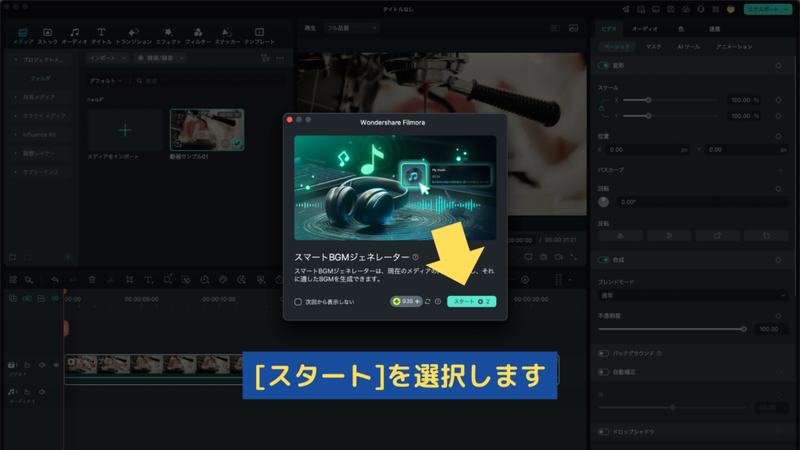
Task: Open the 録画/録音 dropdown
Action: (x=160, y=58)
